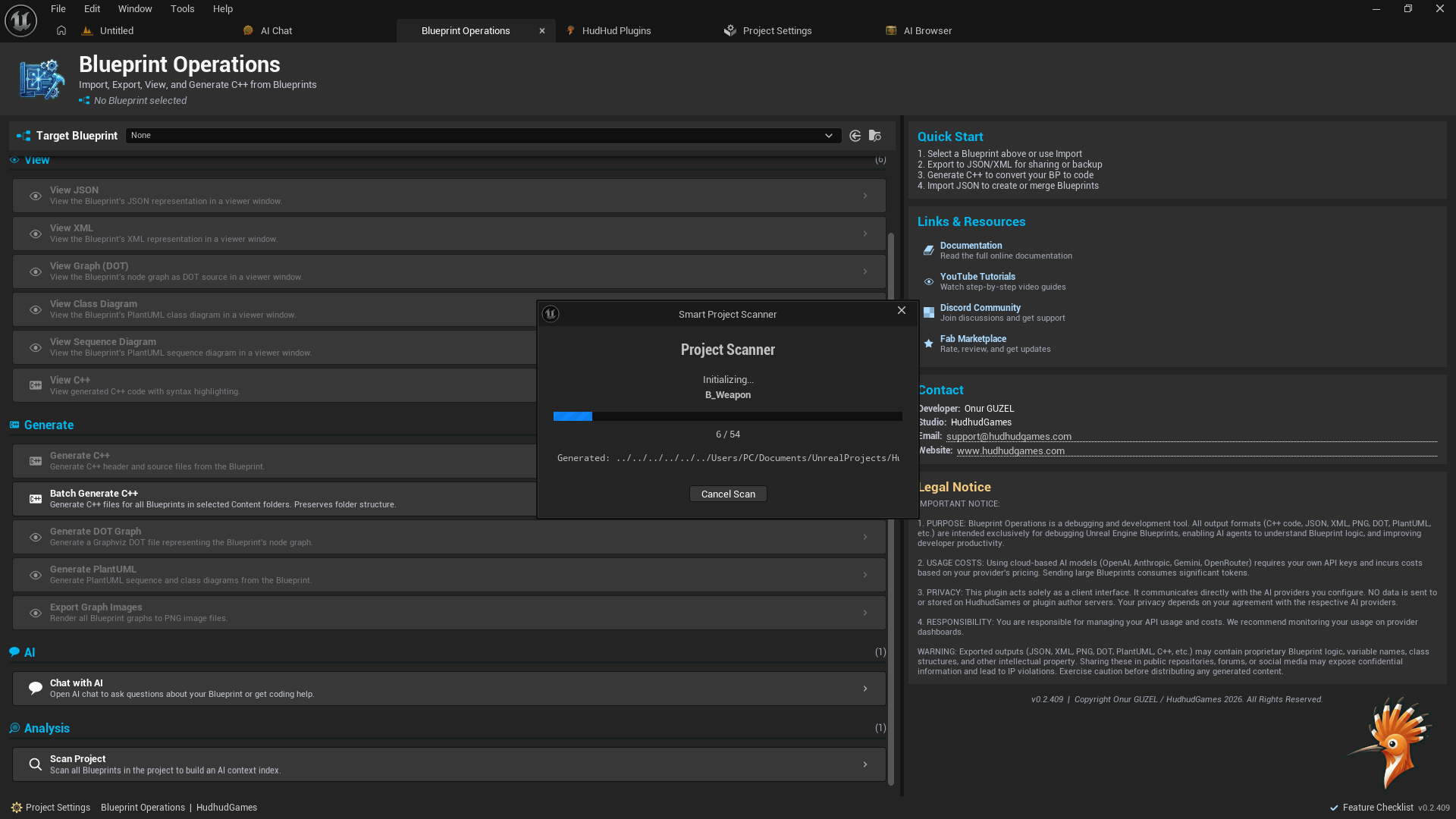Screen dimensions: 1456x819
Task: Click the browse to asset folder icon
Action: coord(875,136)
